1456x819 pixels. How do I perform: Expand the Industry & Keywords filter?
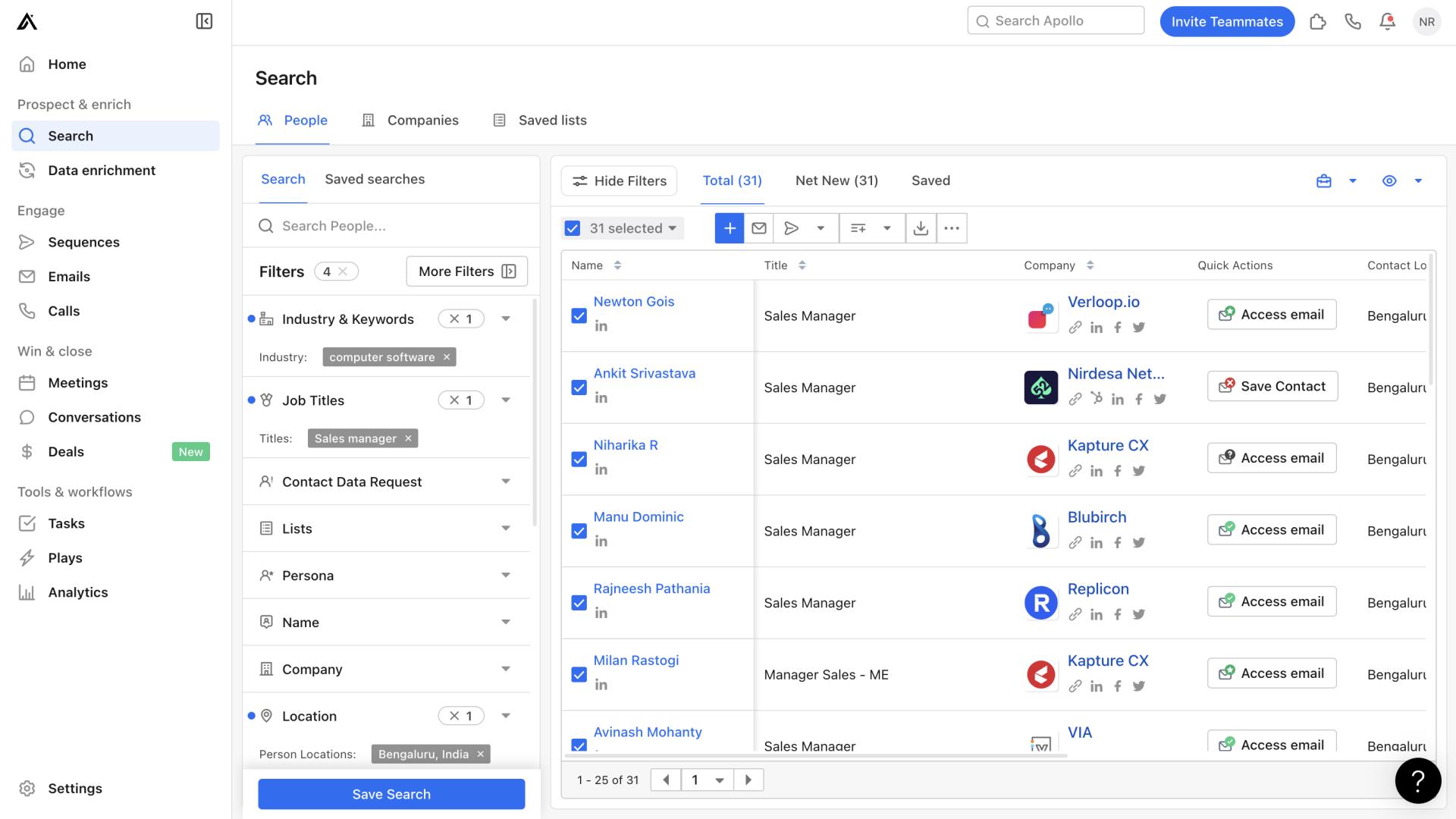[506, 319]
